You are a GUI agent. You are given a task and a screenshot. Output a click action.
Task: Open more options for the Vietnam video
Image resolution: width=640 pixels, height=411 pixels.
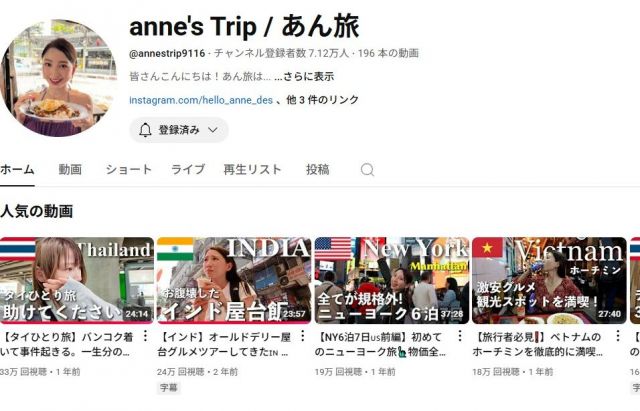pos(618,336)
